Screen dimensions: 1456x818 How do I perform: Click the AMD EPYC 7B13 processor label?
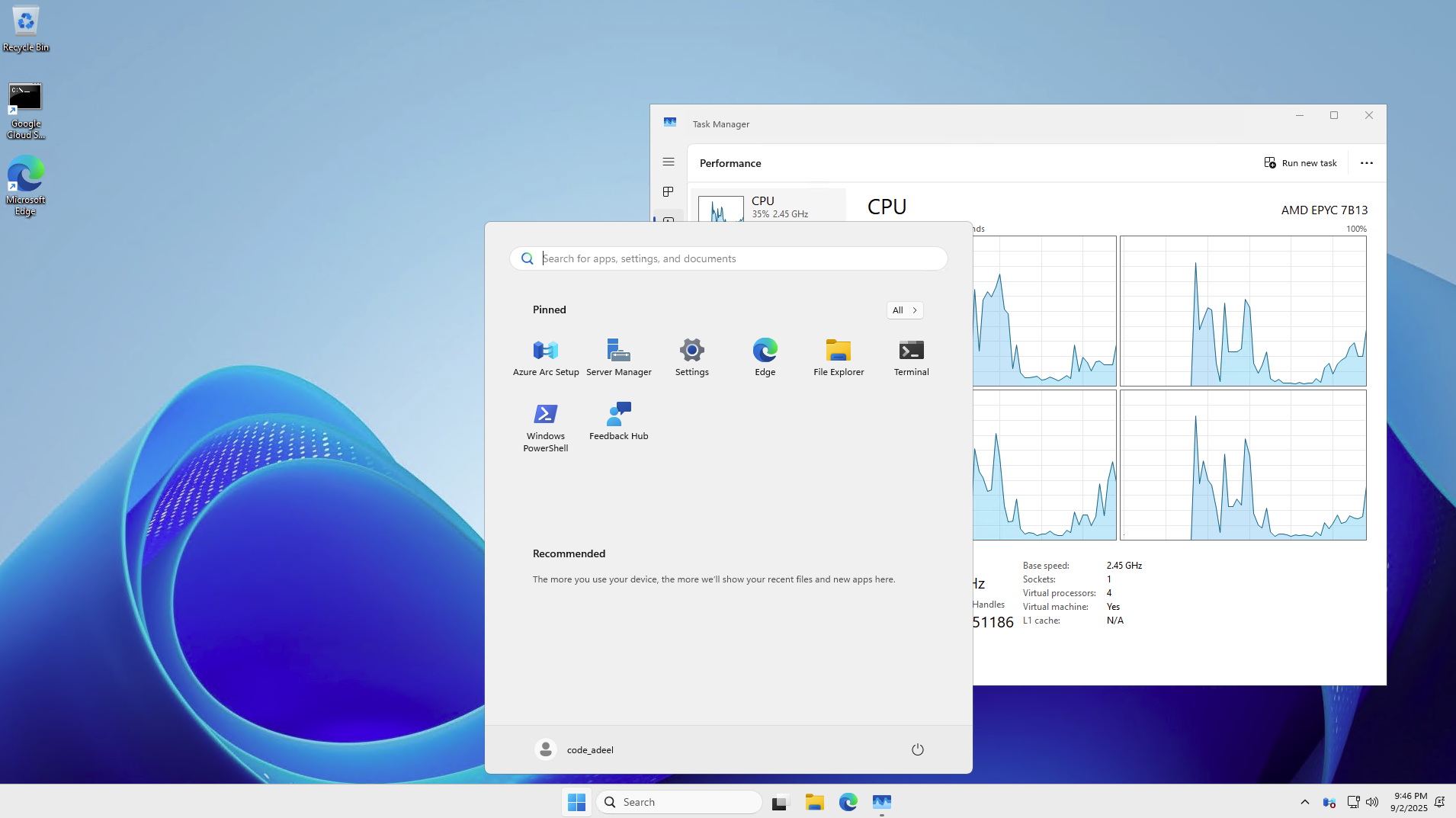[1324, 210]
